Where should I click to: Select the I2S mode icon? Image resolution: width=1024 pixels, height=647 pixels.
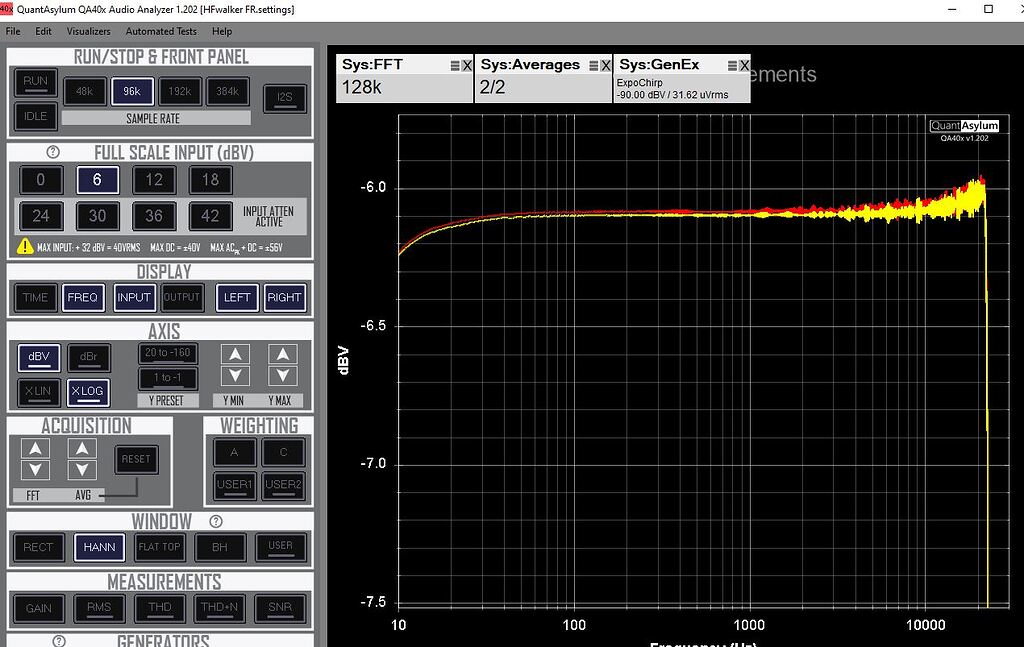tap(284, 99)
